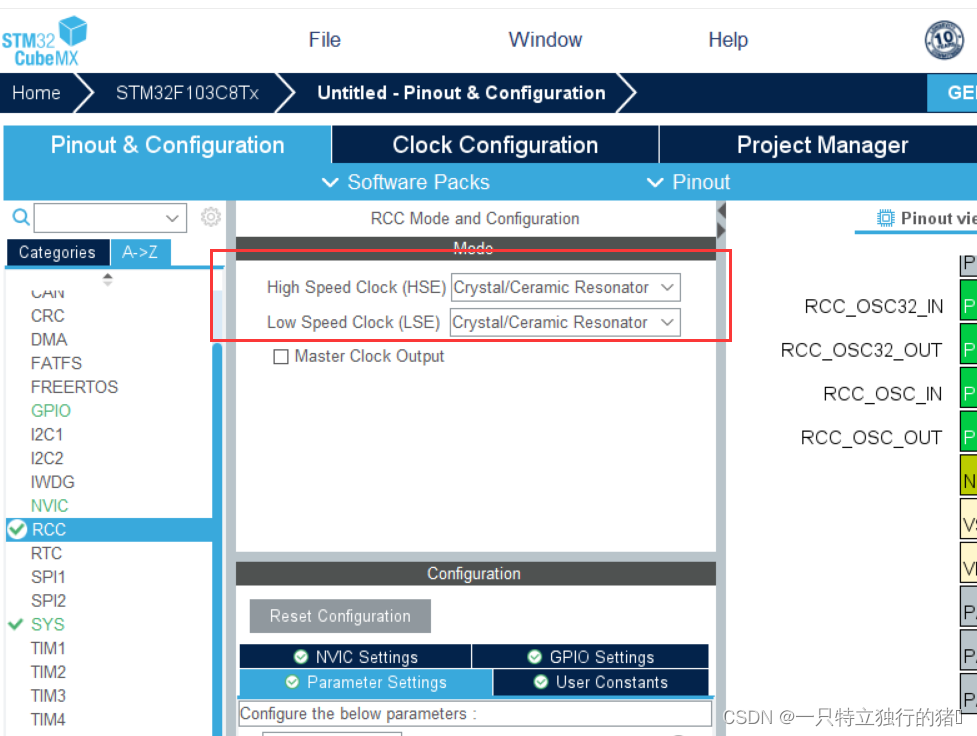The image size is (977, 736).
Task: Expand the Software Packs menu
Action: [x=406, y=182]
